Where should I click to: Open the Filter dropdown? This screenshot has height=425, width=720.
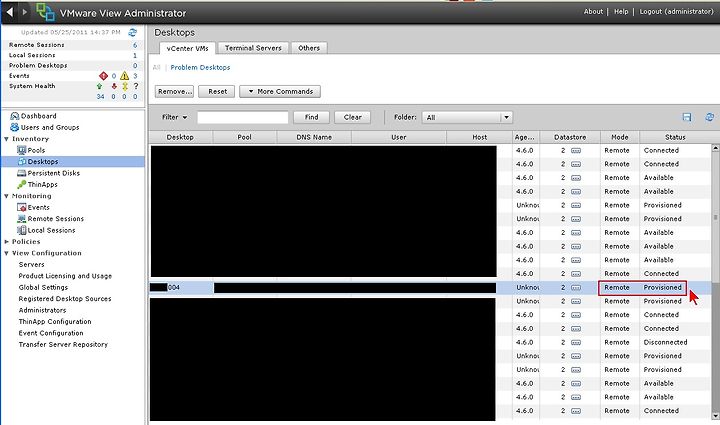pyautogui.click(x=174, y=117)
